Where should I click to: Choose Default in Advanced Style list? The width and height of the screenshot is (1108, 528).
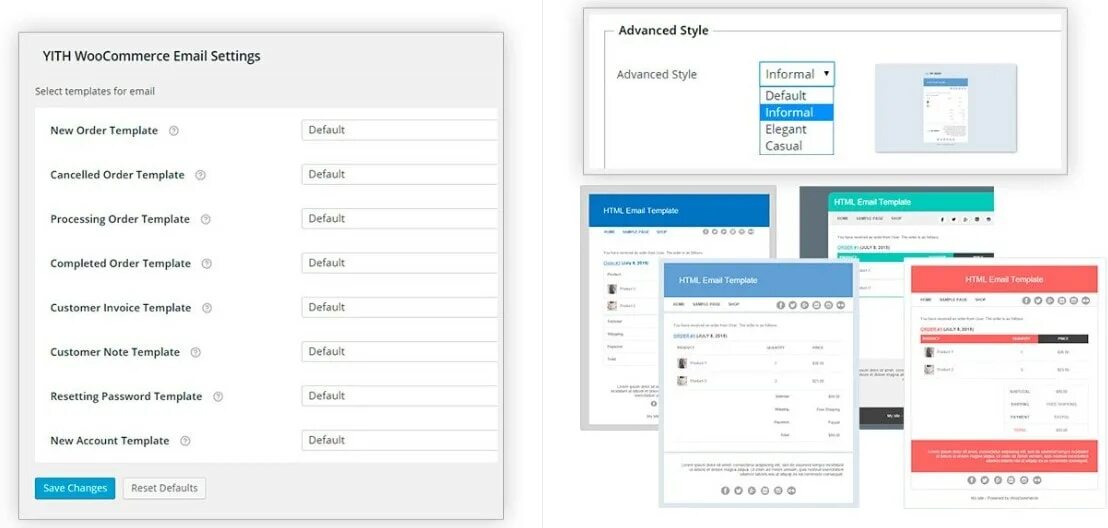pyautogui.click(x=797, y=95)
